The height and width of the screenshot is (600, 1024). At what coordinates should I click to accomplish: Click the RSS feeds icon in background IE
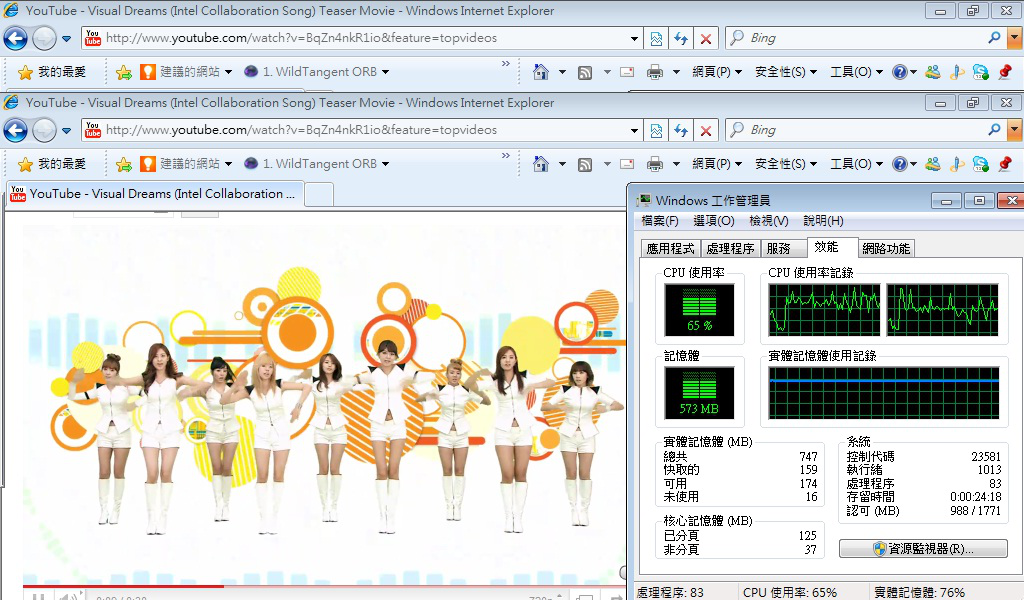pos(584,72)
